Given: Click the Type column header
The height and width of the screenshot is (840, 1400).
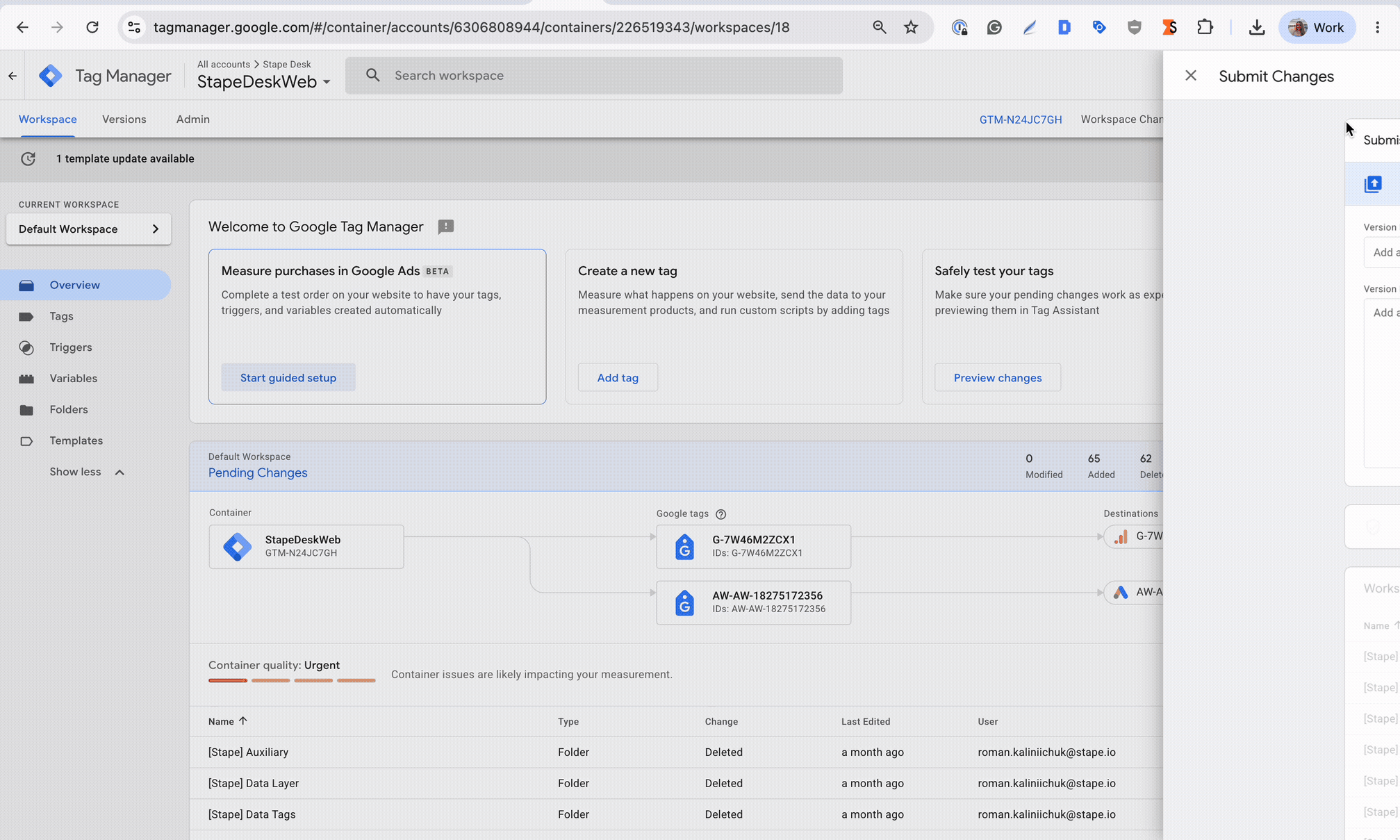Looking at the screenshot, I should (x=568, y=721).
